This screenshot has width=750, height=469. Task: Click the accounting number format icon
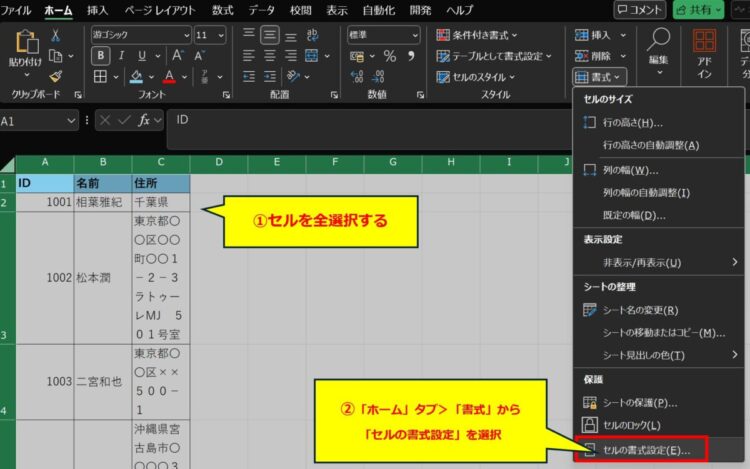point(357,56)
